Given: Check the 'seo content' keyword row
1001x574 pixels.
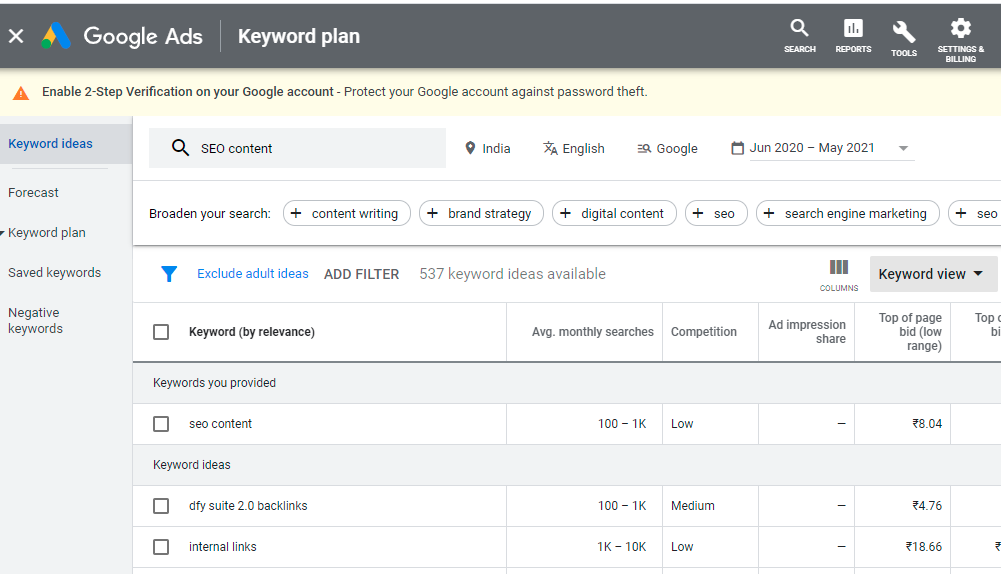Looking at the screenshot, I should pyautogui.click(x=161, y=424).
